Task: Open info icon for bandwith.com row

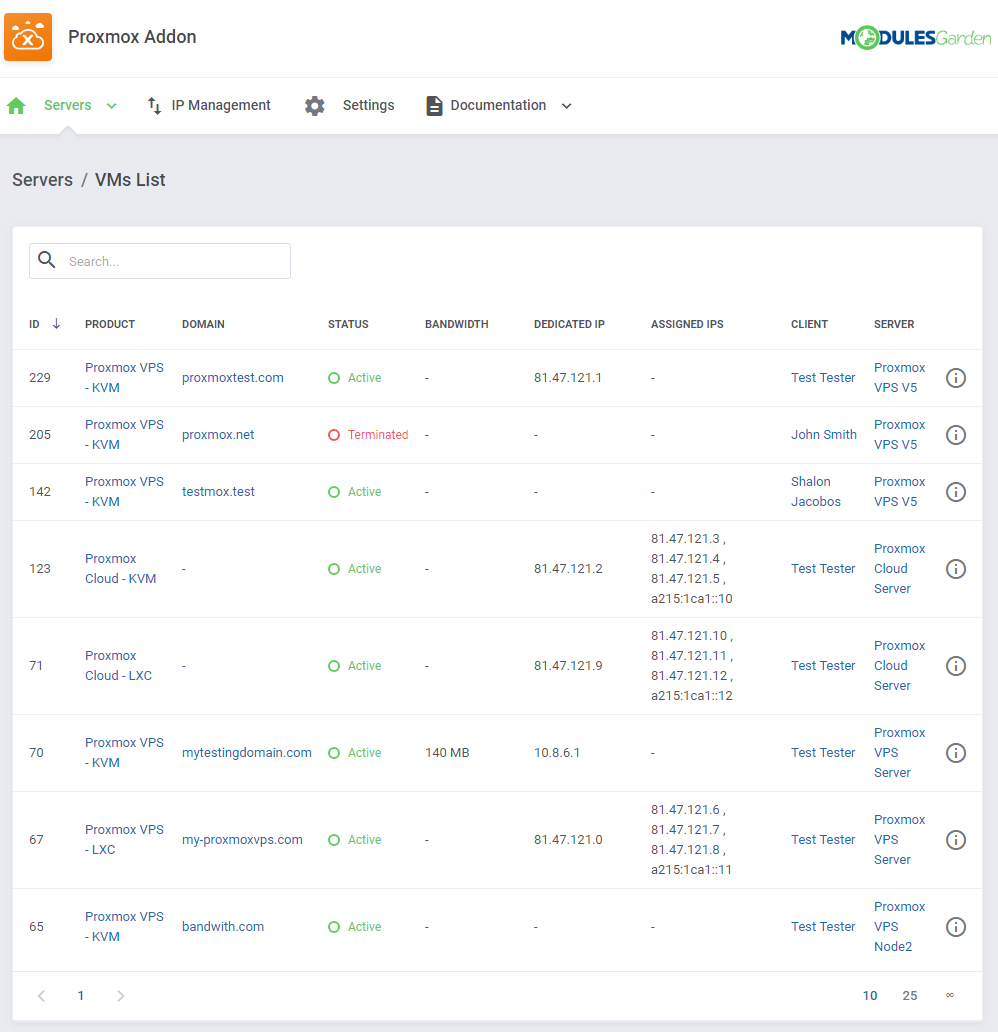Action: 956,927
